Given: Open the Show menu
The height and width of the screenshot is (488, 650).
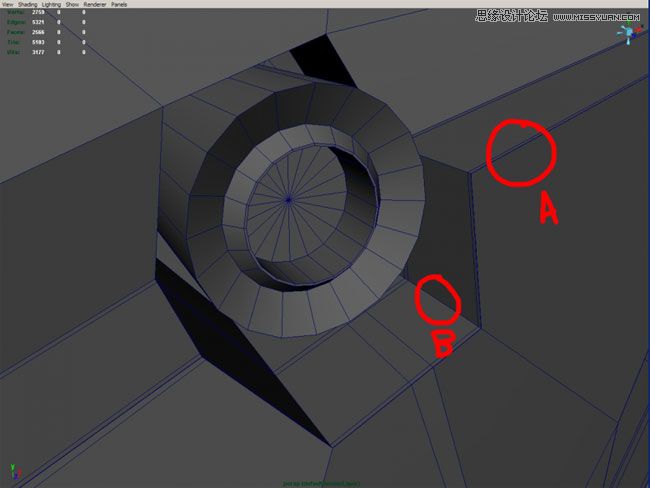Looking at the screenshot, I should tap(72, 4).
